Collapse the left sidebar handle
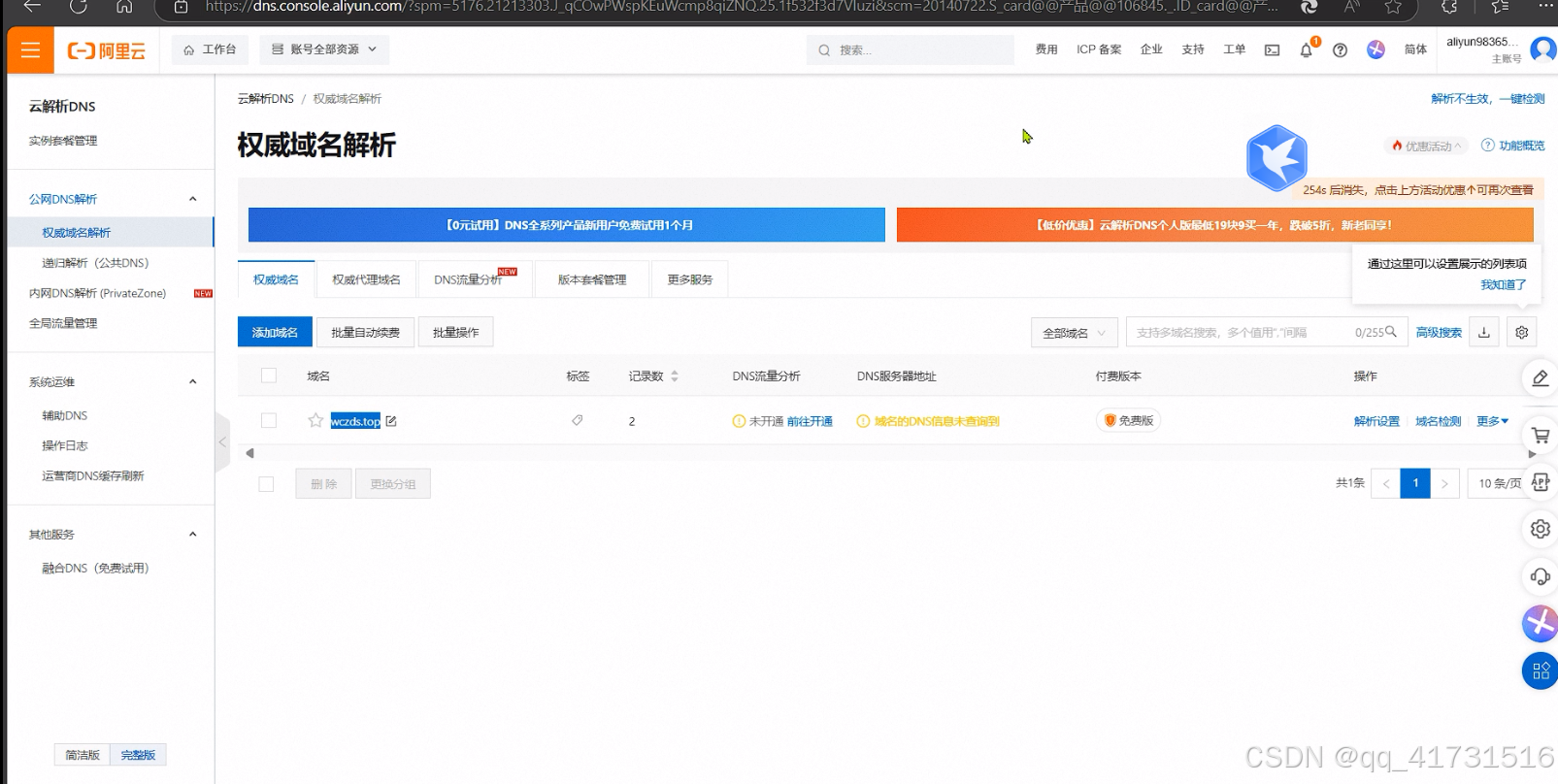The width and height of the screenshot is (1558, 784). [222, 442]
